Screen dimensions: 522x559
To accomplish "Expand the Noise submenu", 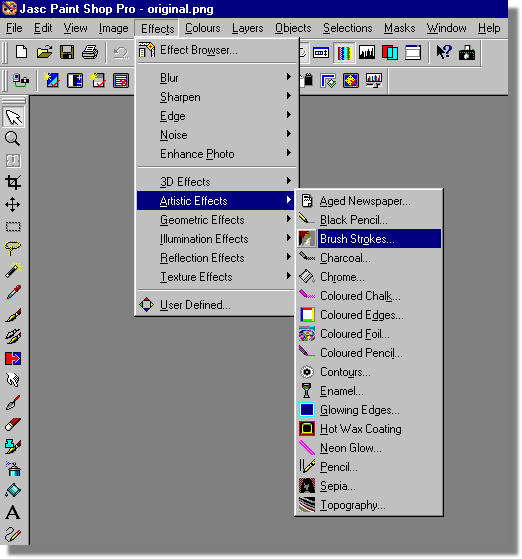I will (217, 135).
